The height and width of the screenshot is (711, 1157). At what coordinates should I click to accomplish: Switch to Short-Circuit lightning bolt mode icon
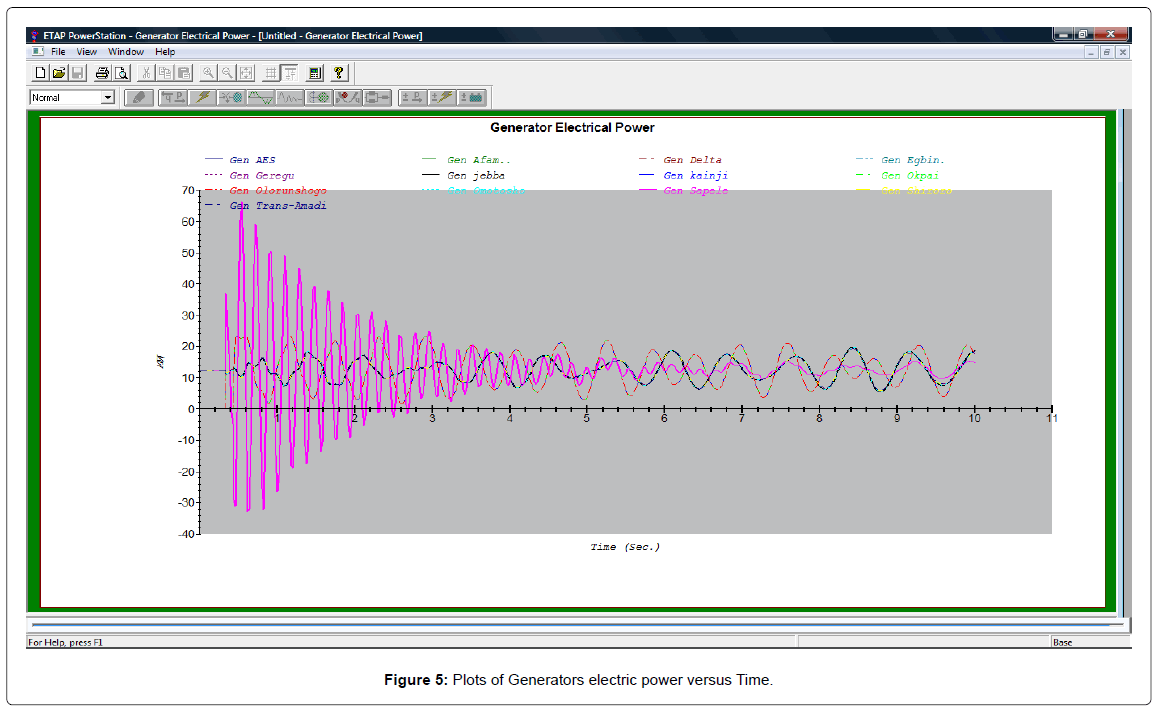coord(202,97)
